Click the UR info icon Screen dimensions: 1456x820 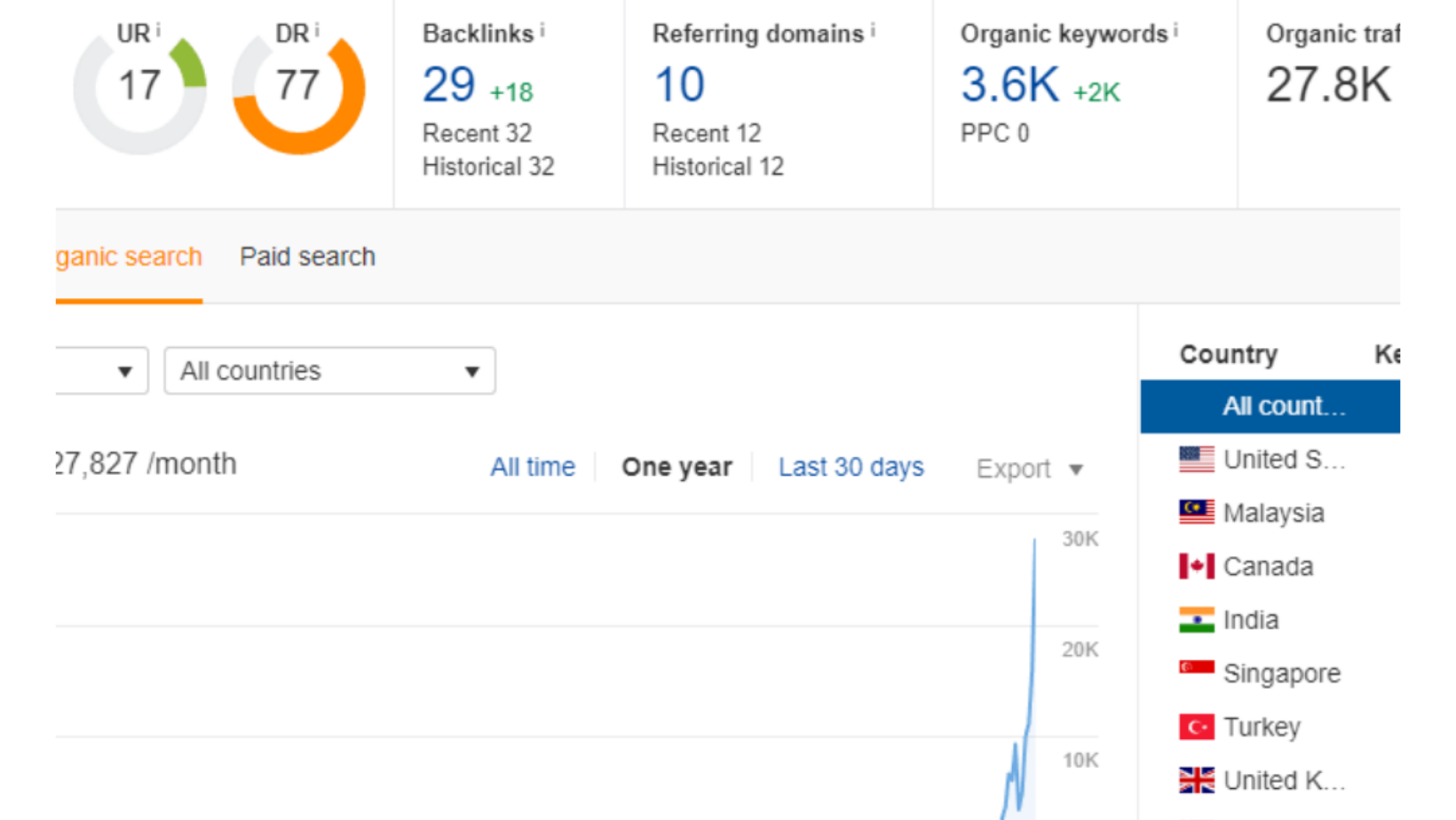pos(158,29)
